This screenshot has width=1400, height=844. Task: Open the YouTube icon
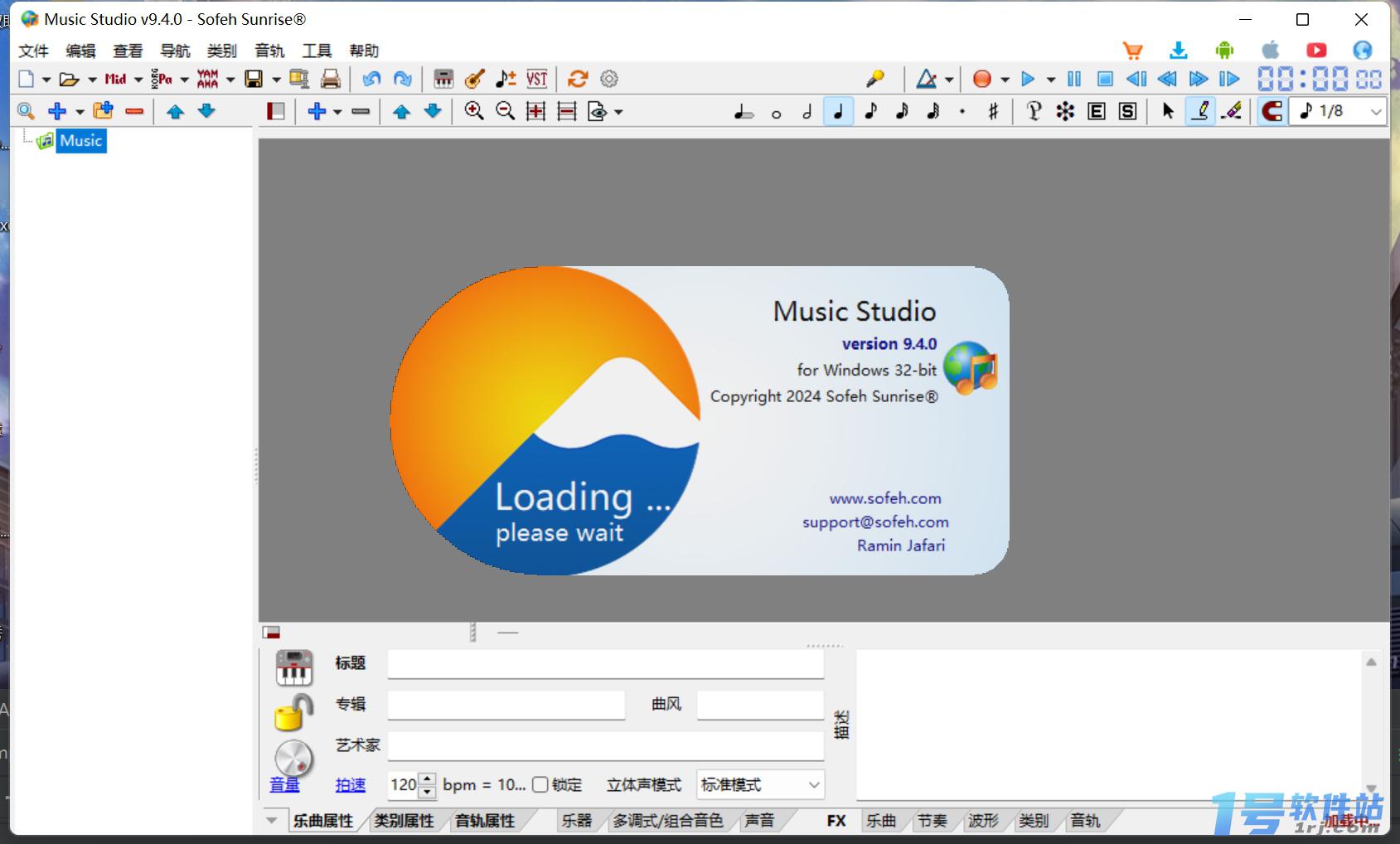tap(1316, 51)
